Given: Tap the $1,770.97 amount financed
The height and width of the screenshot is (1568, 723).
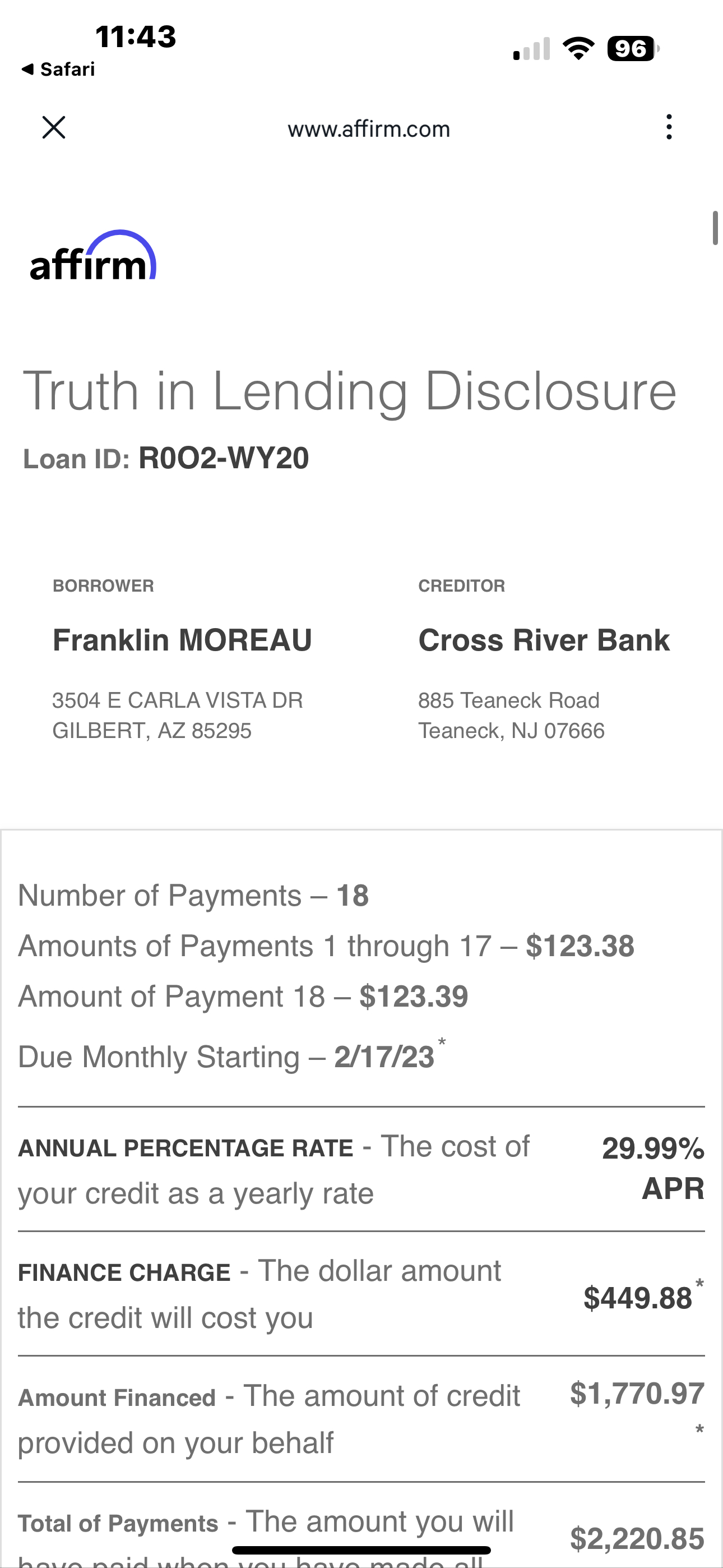Looking at the screenshot, I should (637, 1393).
